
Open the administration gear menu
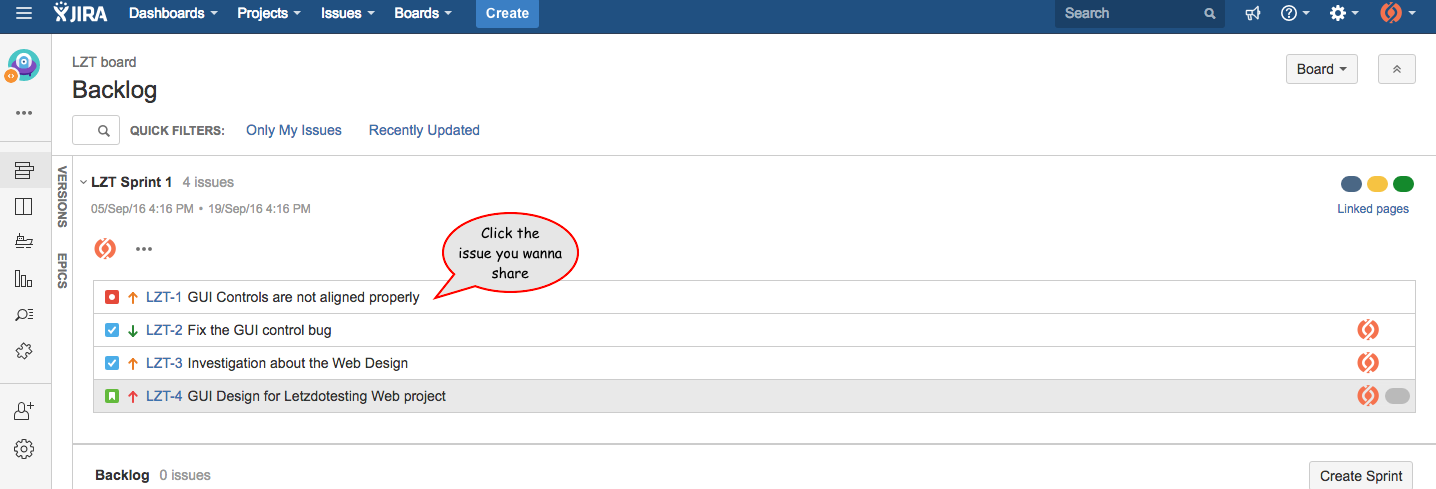click(1343, 14)
